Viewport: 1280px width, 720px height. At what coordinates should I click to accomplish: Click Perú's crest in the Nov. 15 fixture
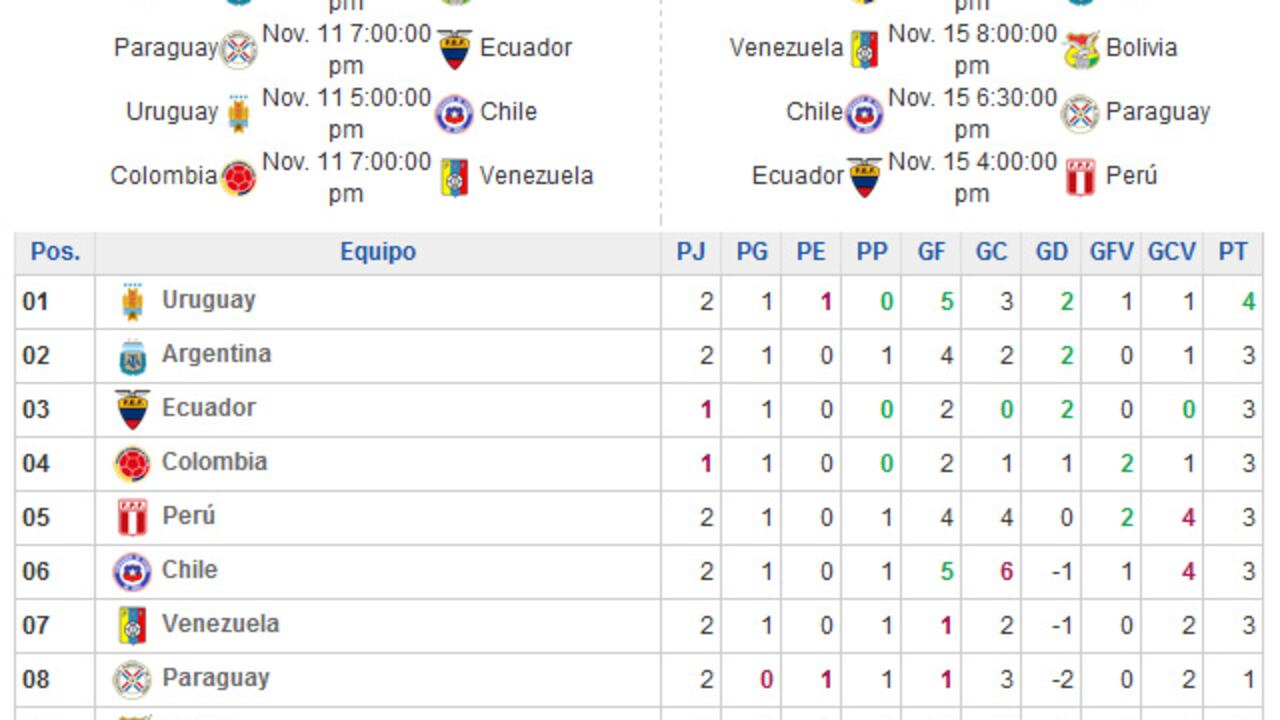[x=1081, y=177]
